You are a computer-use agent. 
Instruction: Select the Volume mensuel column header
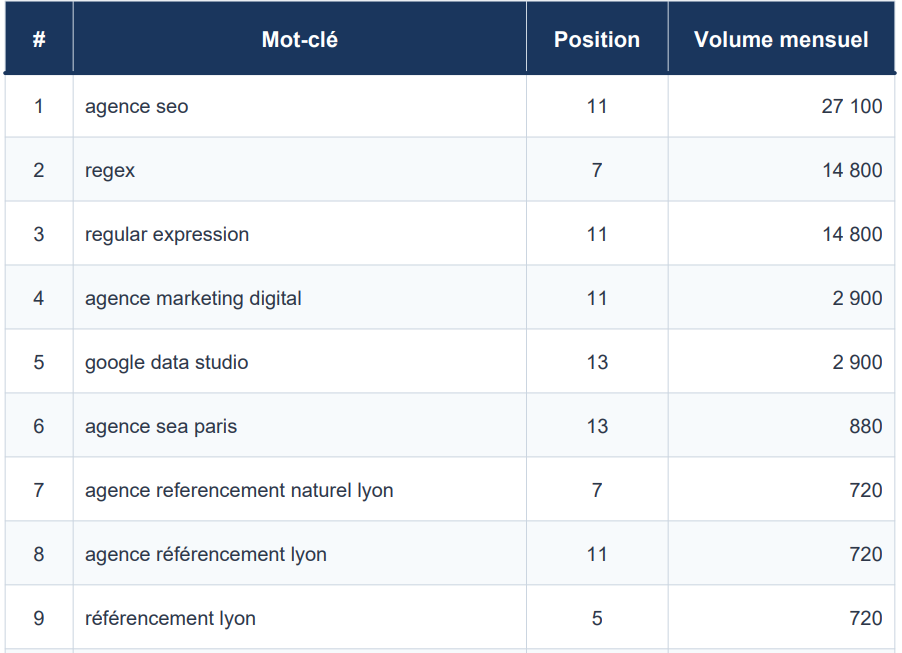coord(781,40)
